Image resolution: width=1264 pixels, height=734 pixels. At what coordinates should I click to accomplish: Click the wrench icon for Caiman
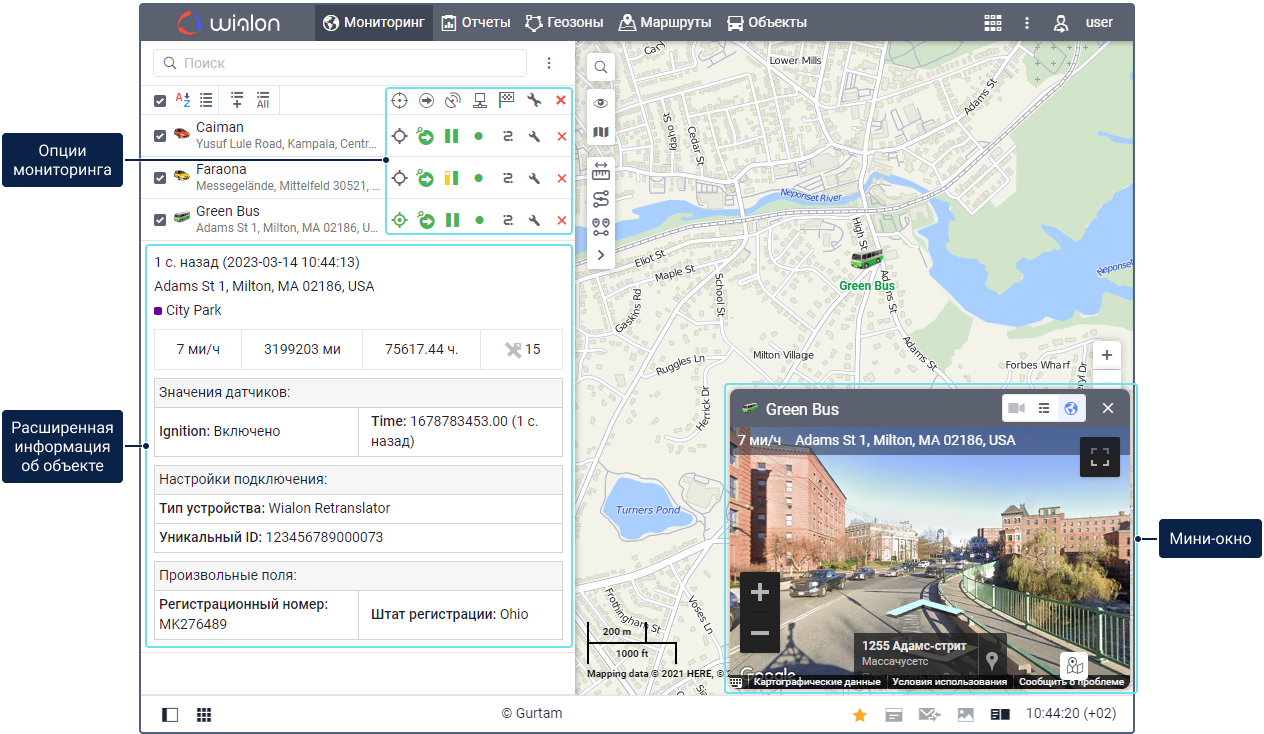click(x=534, y=137)
